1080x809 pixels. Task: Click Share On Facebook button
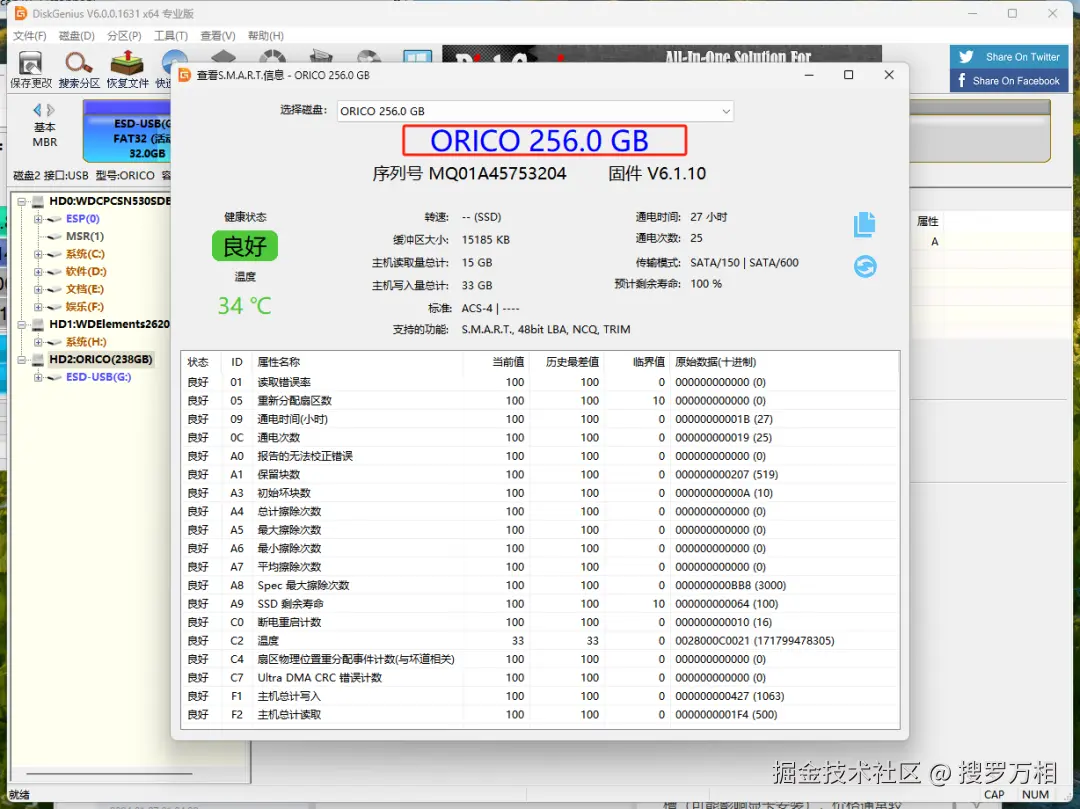1009,81
